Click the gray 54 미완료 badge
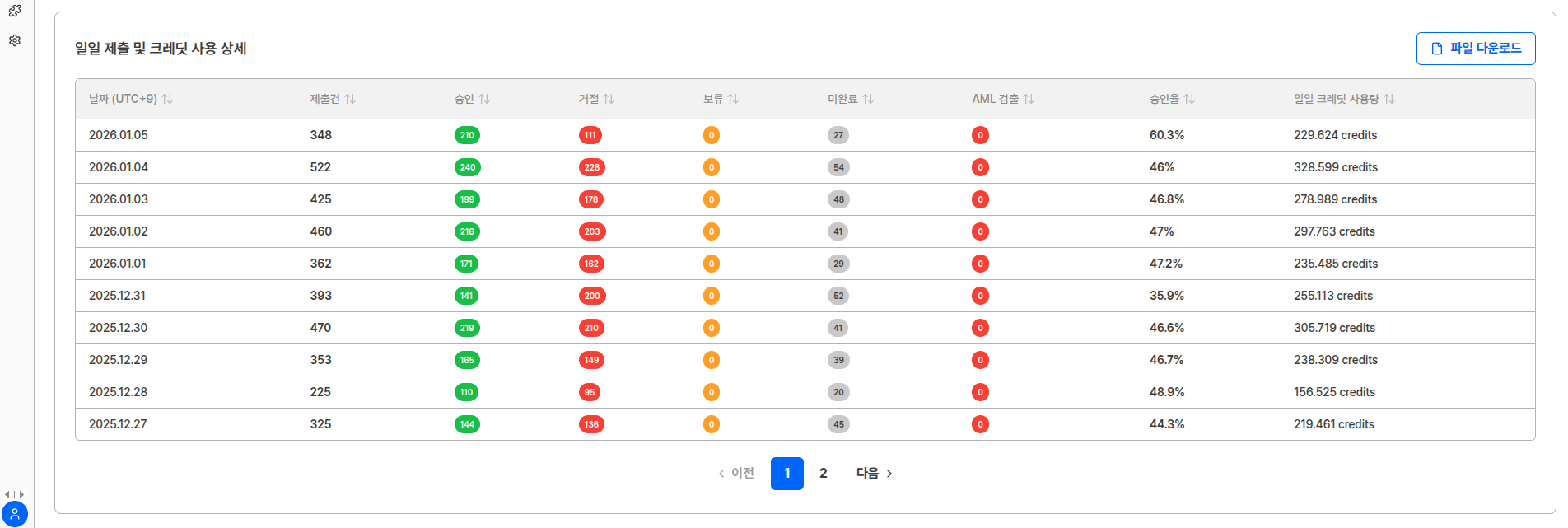Image resolution: width=1568 pixels, height=528 pixels. (838, 167)
